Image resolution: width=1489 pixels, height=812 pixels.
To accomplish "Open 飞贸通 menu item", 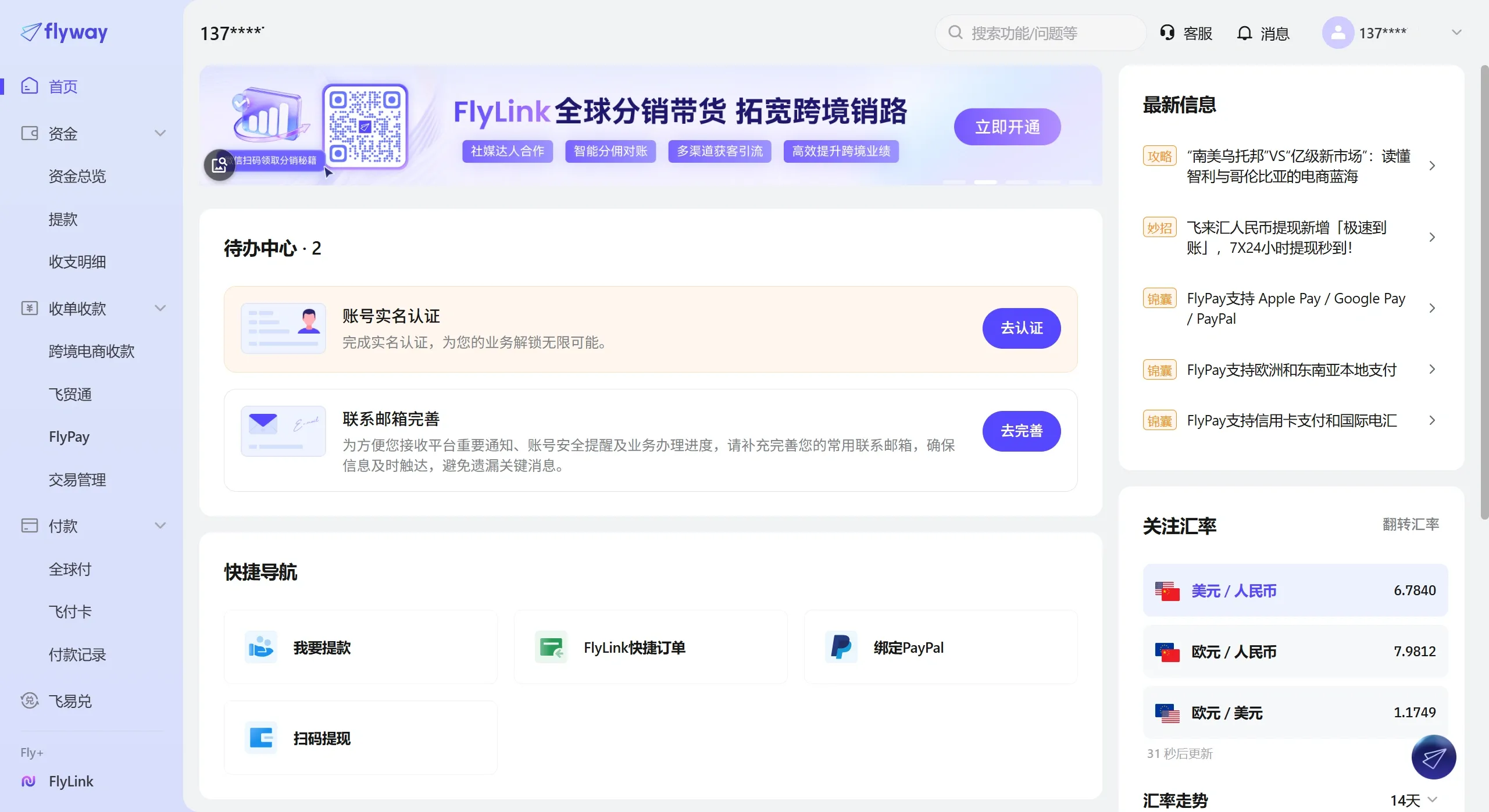I will tap(70, 394).
